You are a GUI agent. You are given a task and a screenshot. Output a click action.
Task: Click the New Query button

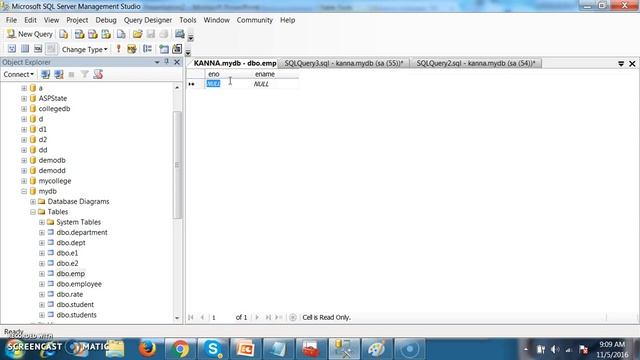coord(30,34)
